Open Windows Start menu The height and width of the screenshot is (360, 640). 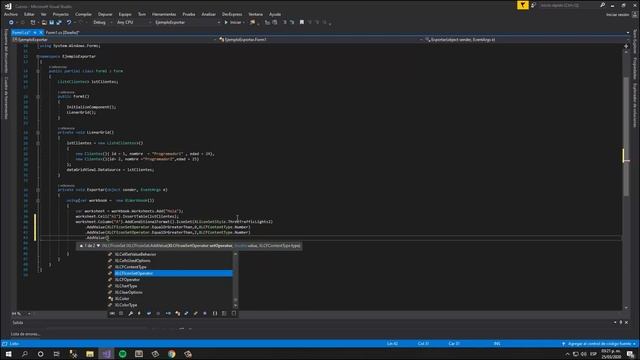[x=8, y=353]
